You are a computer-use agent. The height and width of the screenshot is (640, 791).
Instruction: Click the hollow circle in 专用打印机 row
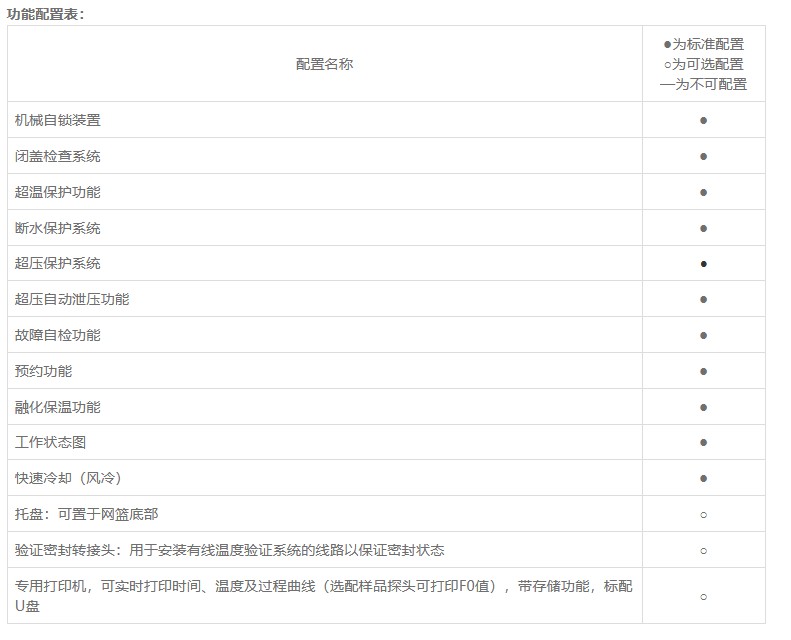coord(703,596)
